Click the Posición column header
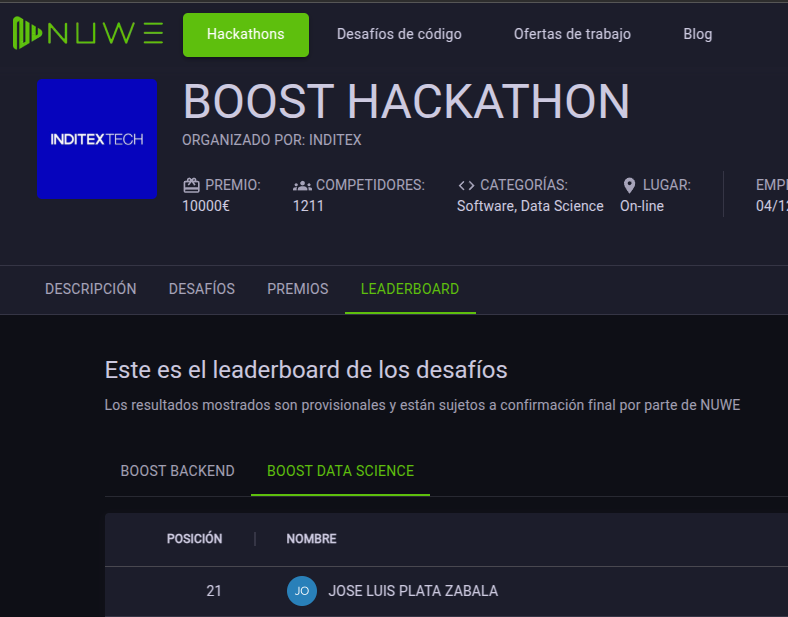 (194, 539)
